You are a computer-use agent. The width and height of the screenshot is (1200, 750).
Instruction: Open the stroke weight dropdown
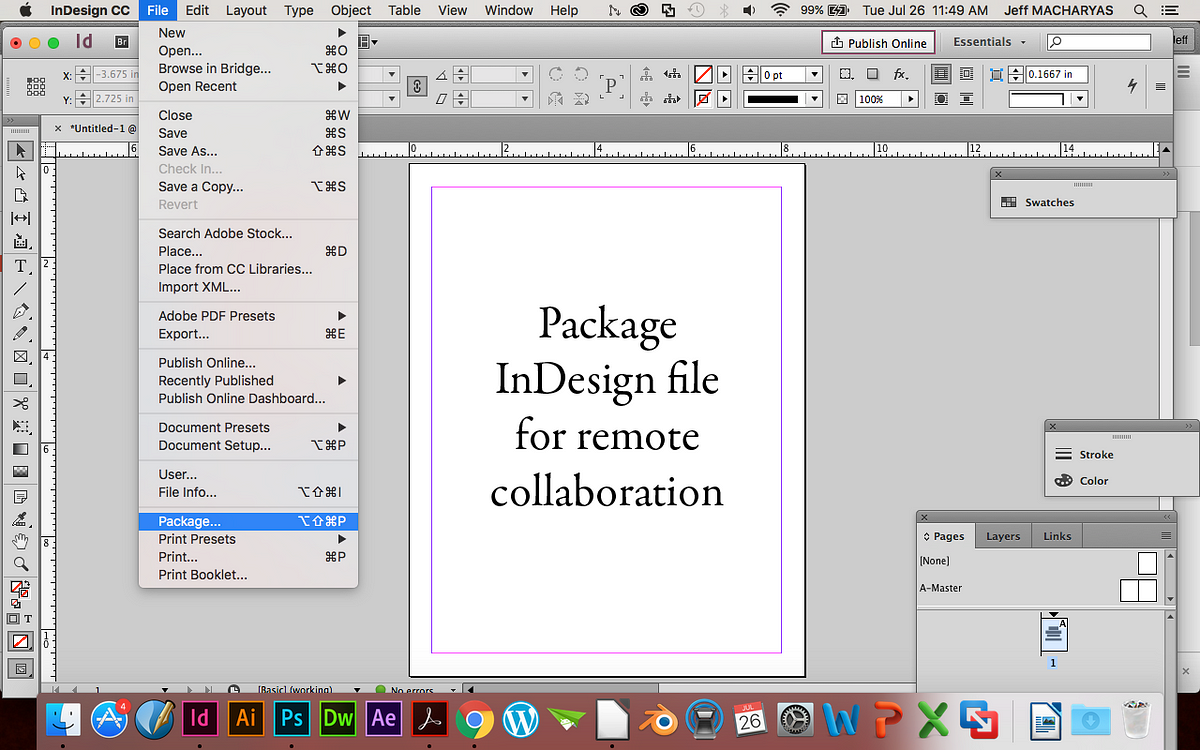814,74
